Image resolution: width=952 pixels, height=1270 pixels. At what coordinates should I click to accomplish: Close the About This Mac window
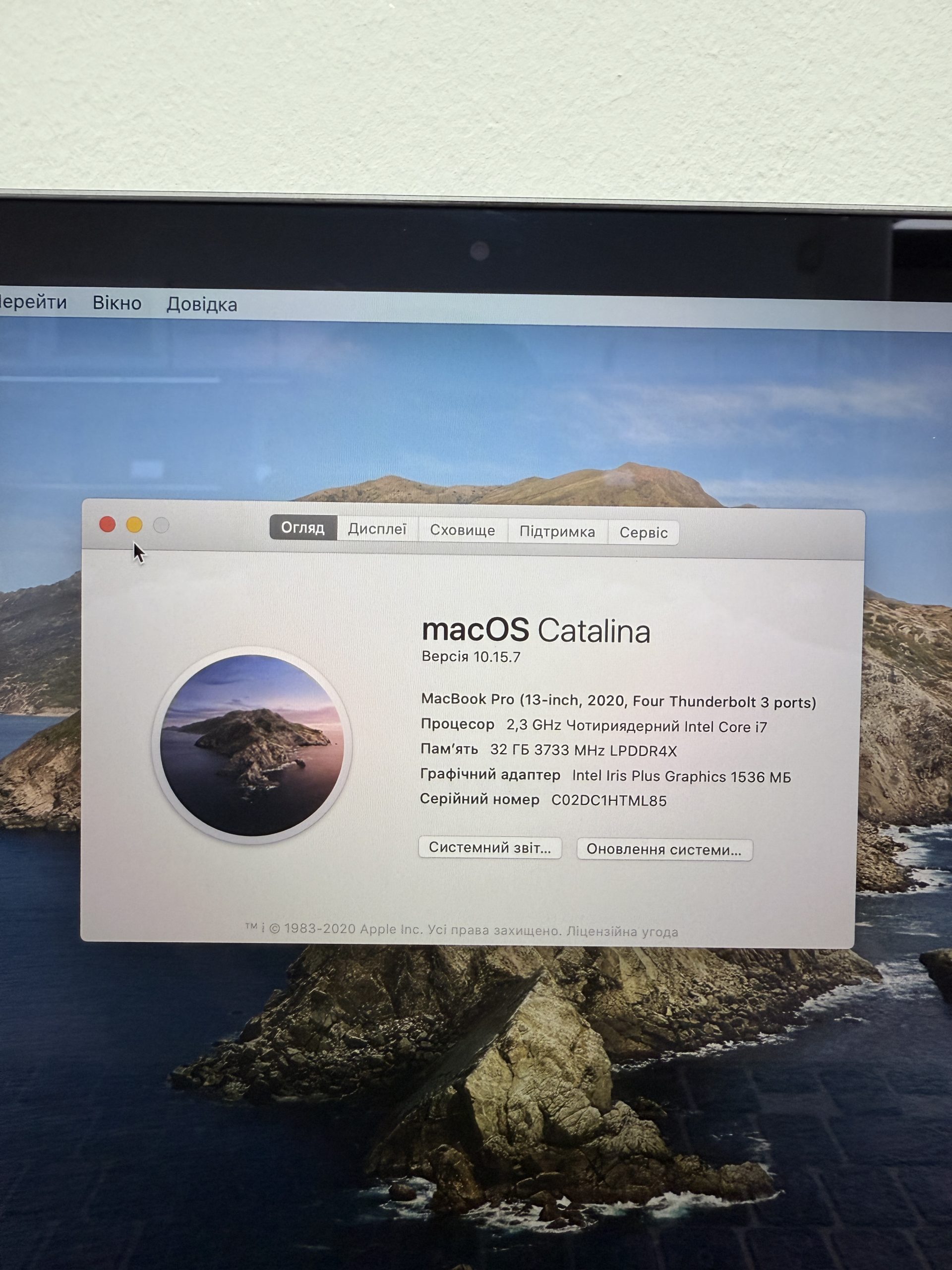pos(107,524)
